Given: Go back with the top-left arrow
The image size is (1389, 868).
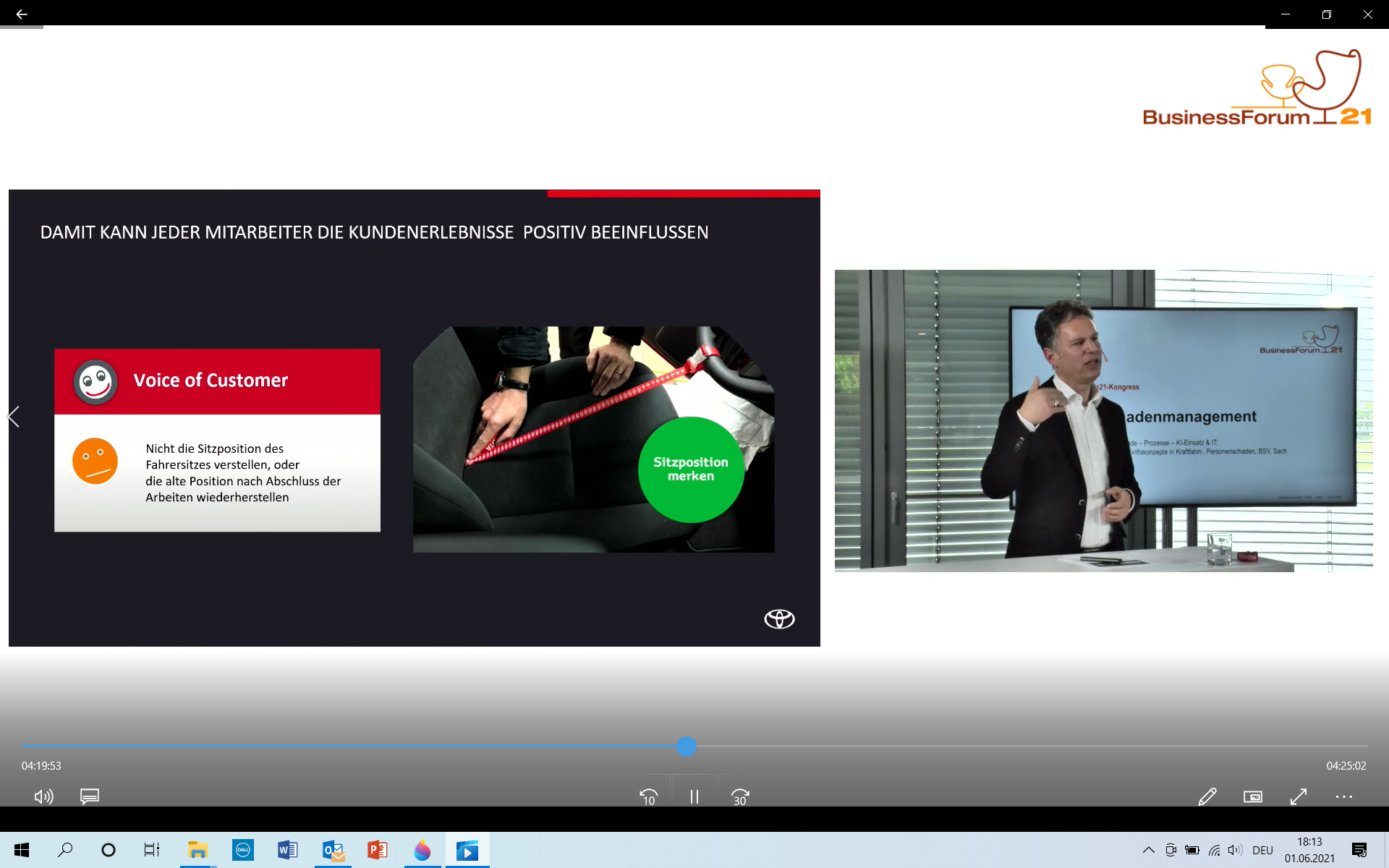Looking at the screenshot, I should pyautogui.click(x=22, y=14).
